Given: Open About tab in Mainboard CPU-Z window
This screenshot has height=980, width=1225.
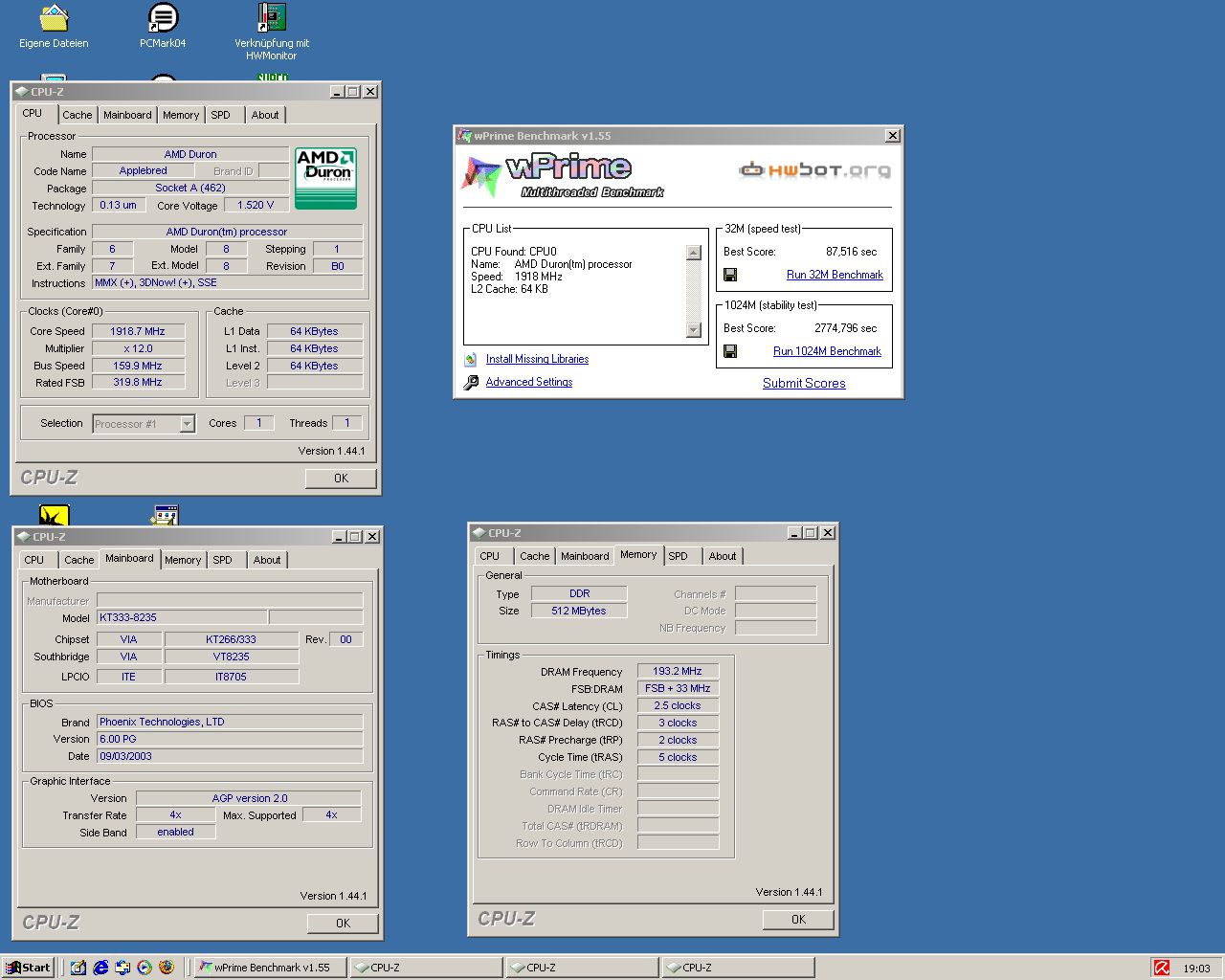Looking at the screenshot, I should (267, 560).
